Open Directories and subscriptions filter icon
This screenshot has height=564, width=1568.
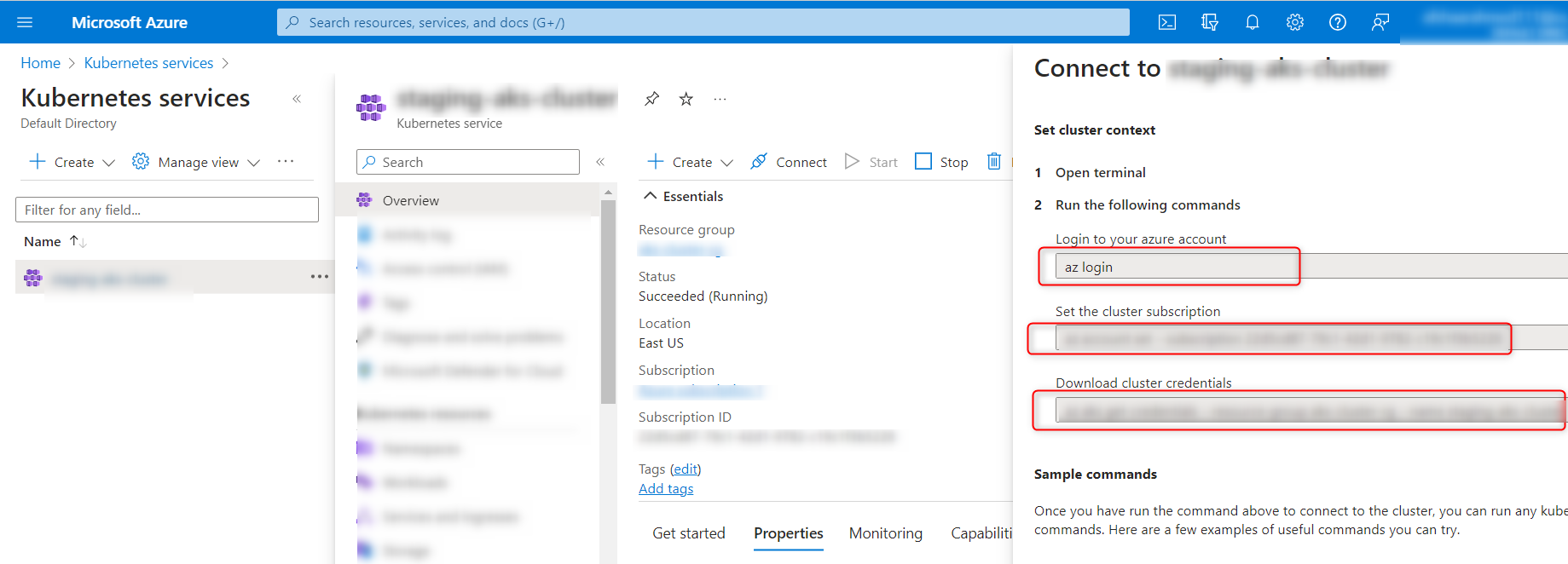pos(1210,22)
